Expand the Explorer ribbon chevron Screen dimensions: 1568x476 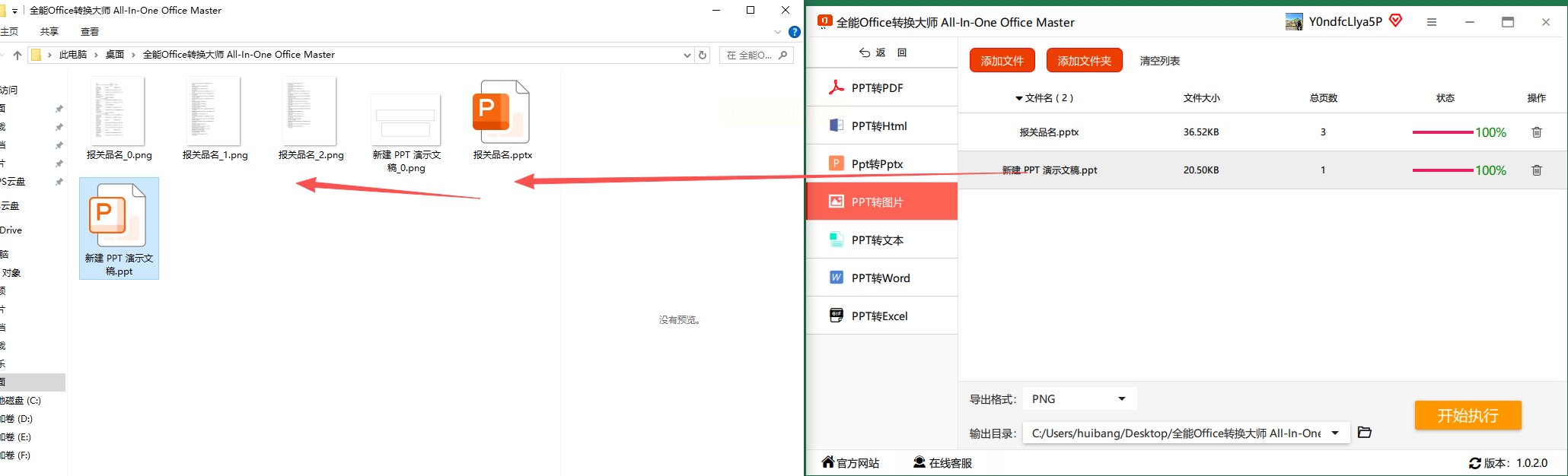(777, 32)
